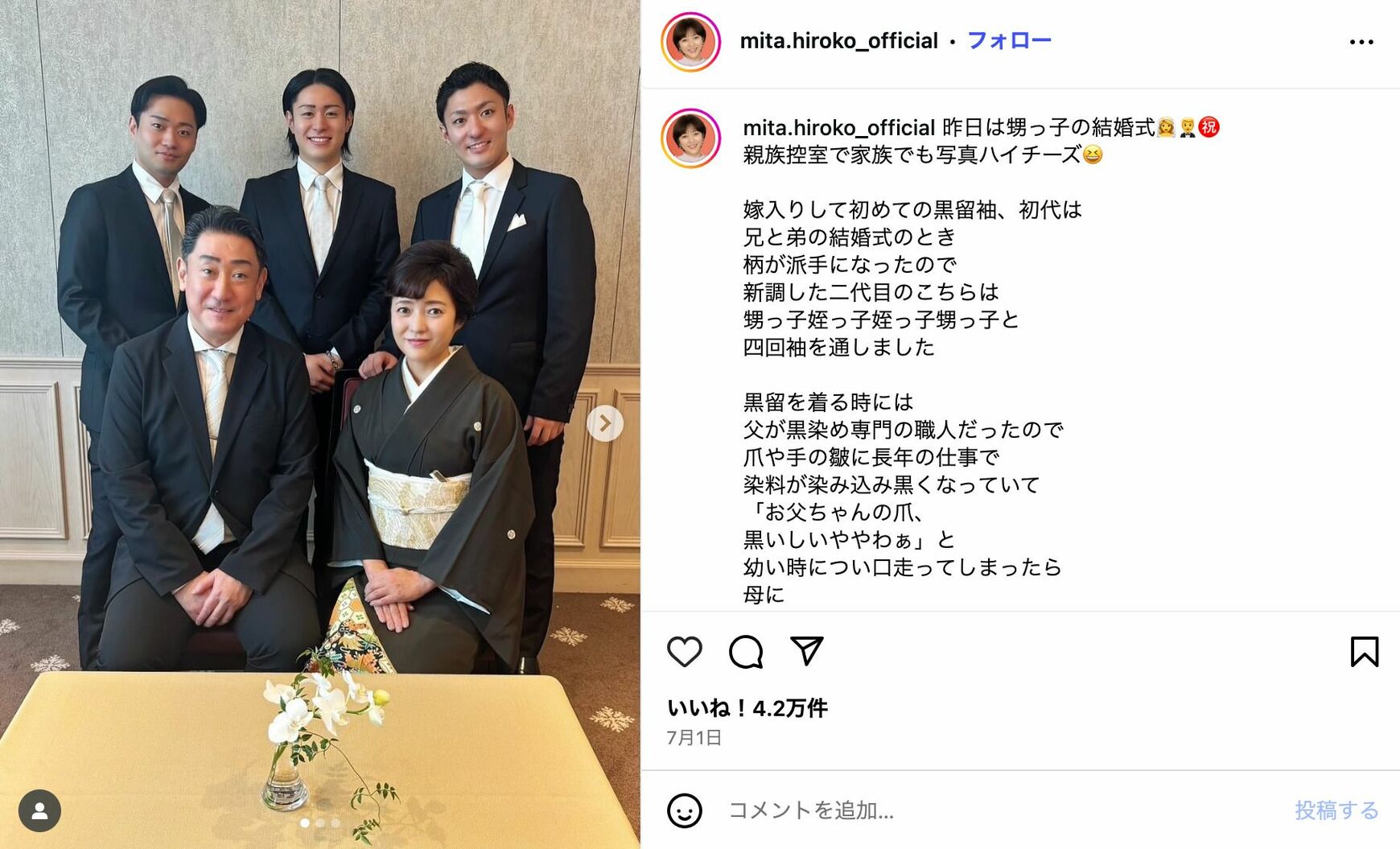Show tagged people icon on photo
This screenshot has height=849, width=1400.
[39, 810]
